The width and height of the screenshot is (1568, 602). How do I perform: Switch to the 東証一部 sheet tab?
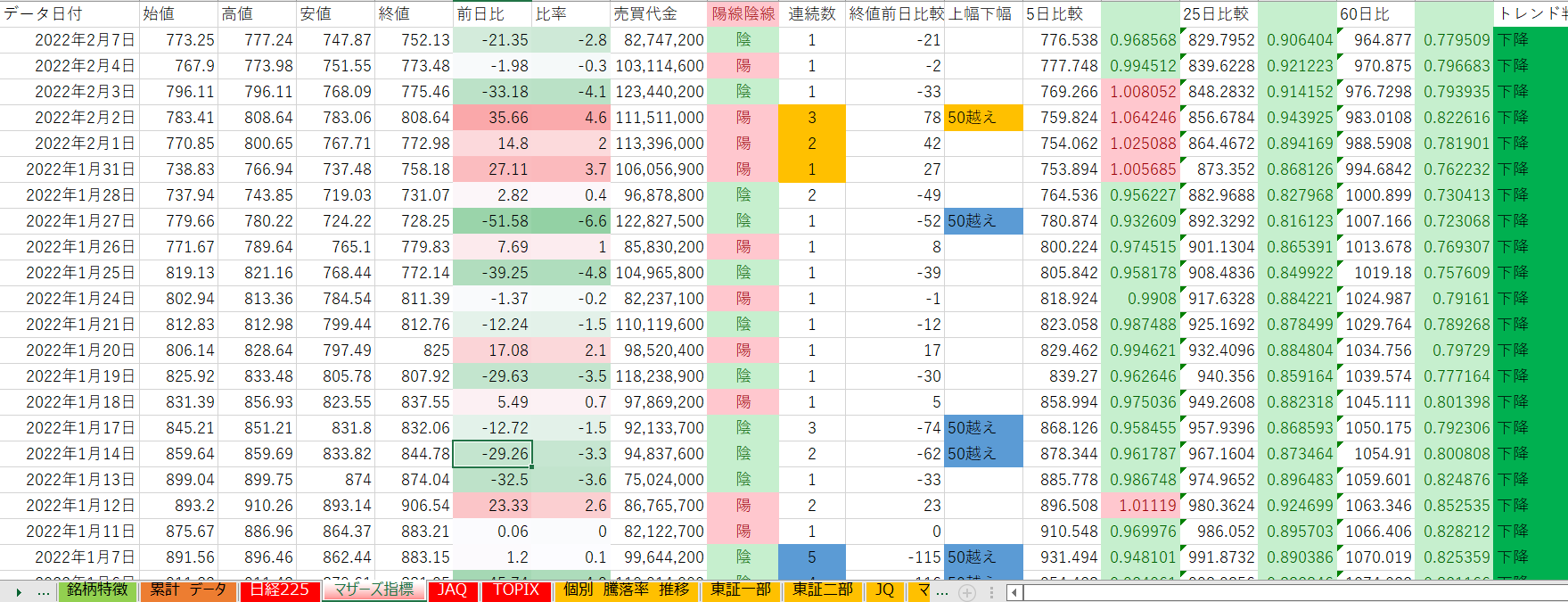point(741,590)
